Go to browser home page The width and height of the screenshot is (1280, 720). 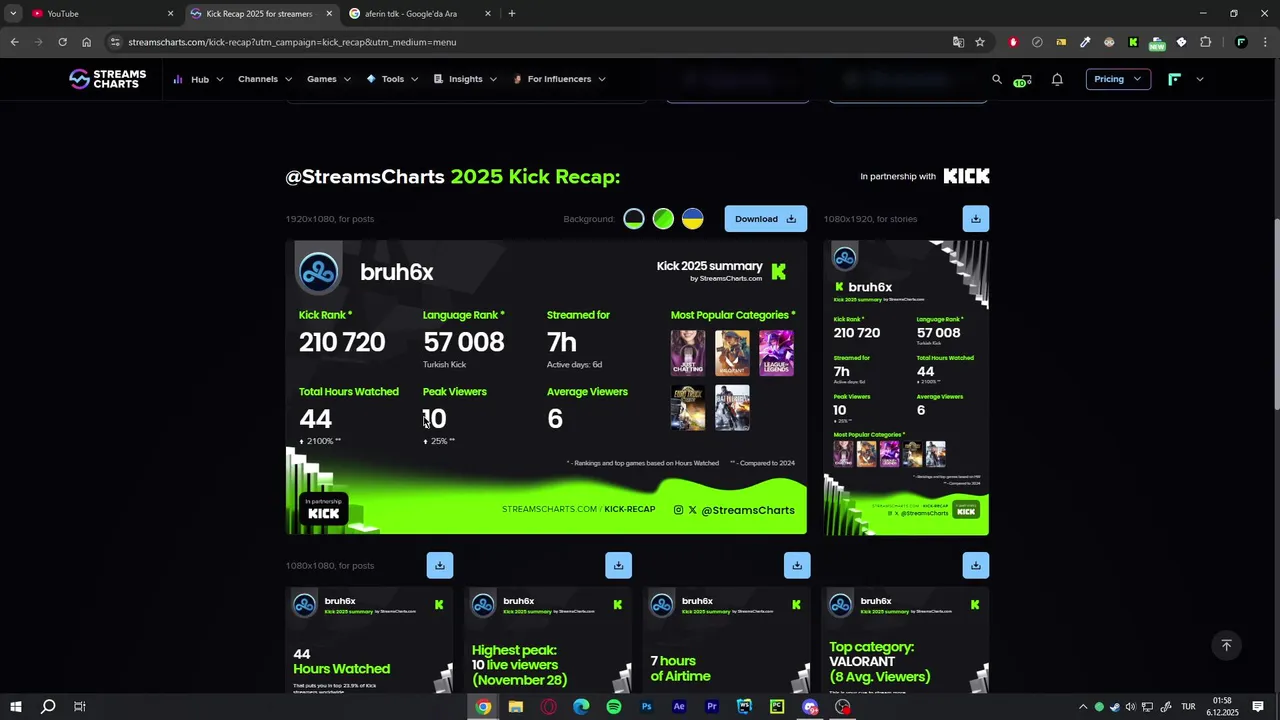coord(86,42)
